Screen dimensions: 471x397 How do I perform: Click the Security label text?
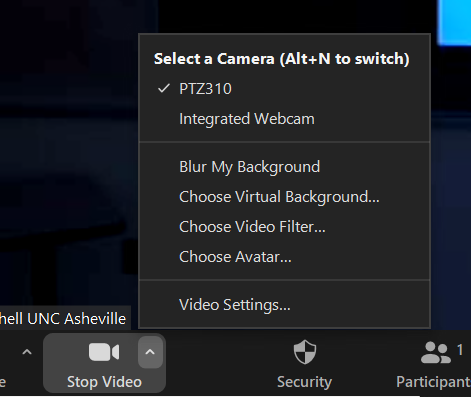pos(304,382)
